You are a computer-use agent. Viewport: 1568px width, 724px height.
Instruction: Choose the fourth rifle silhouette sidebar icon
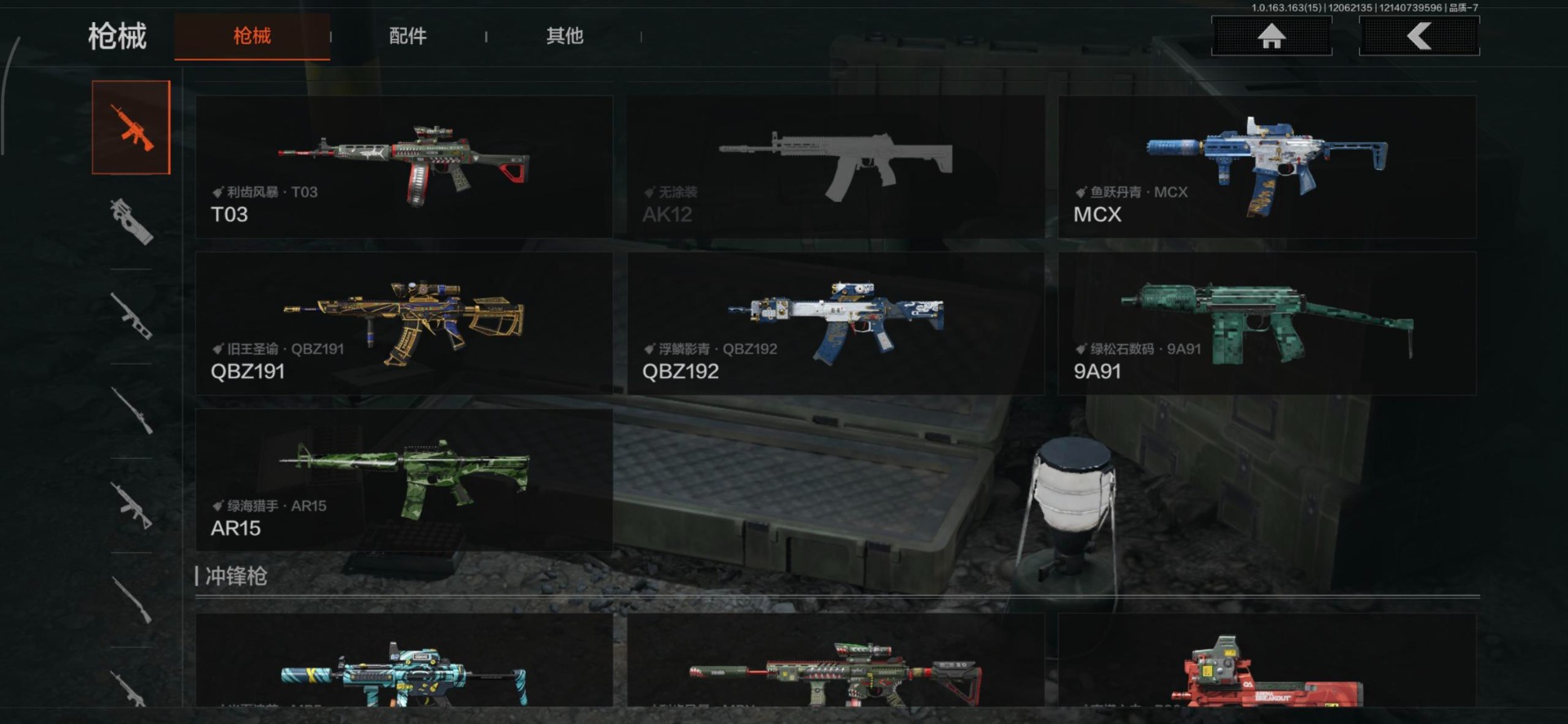coord(131,410)
